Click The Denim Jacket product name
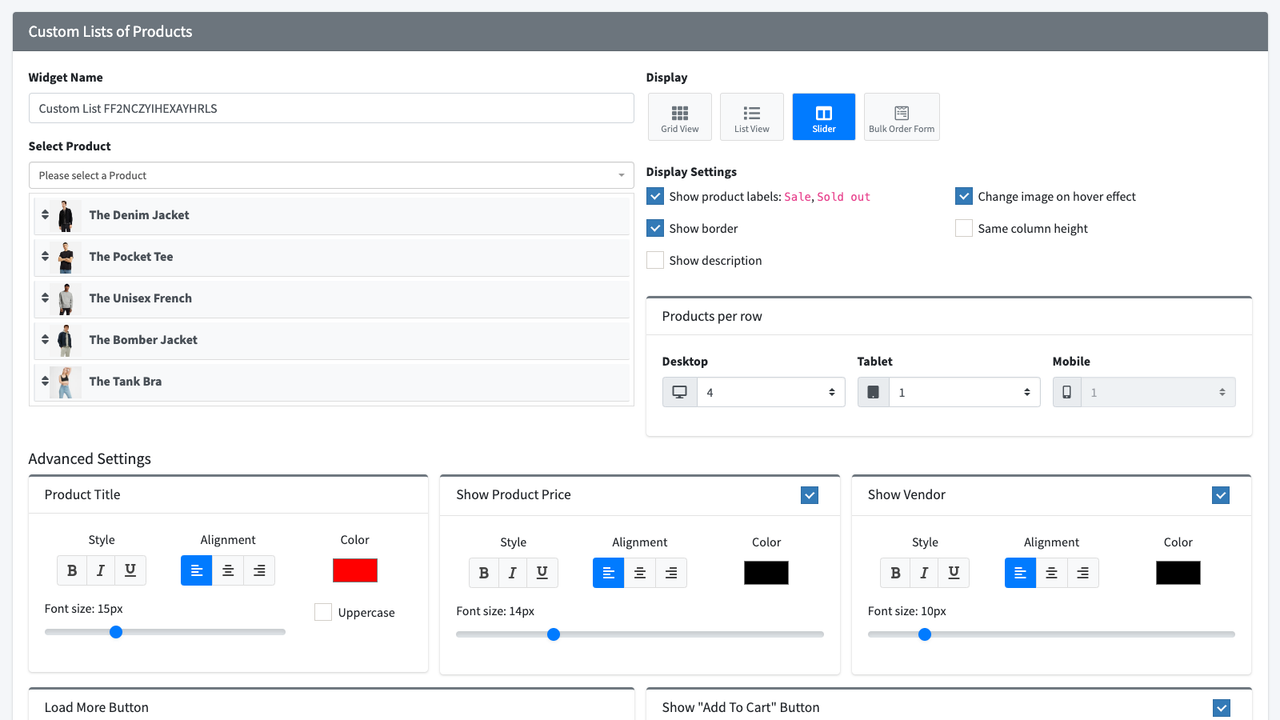1280x720 pixels. coord(139,215)
